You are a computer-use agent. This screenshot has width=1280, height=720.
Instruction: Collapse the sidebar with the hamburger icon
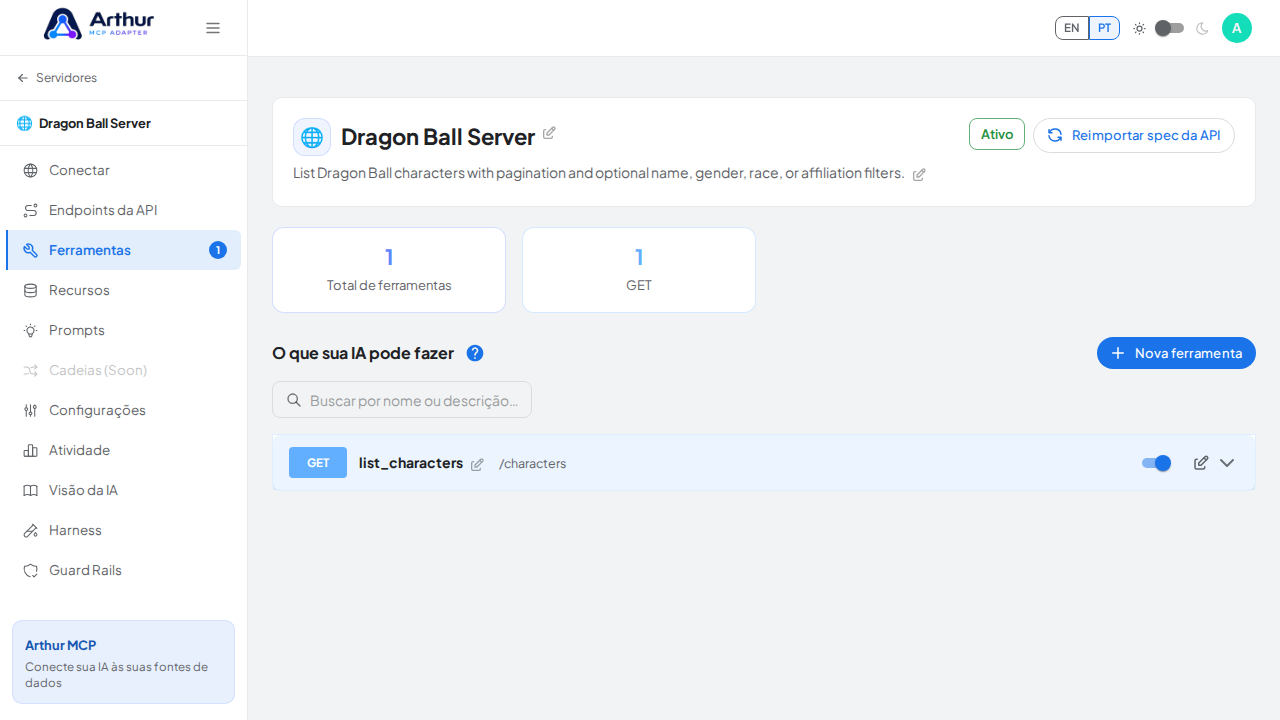pos(213,28)
